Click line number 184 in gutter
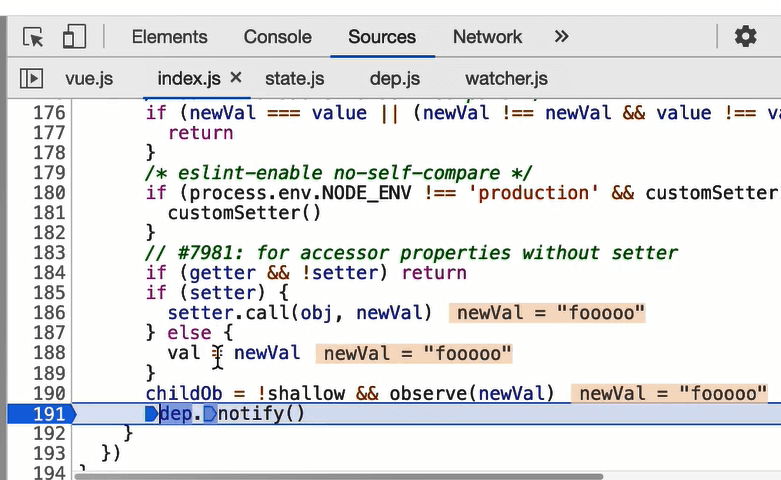 49,272
